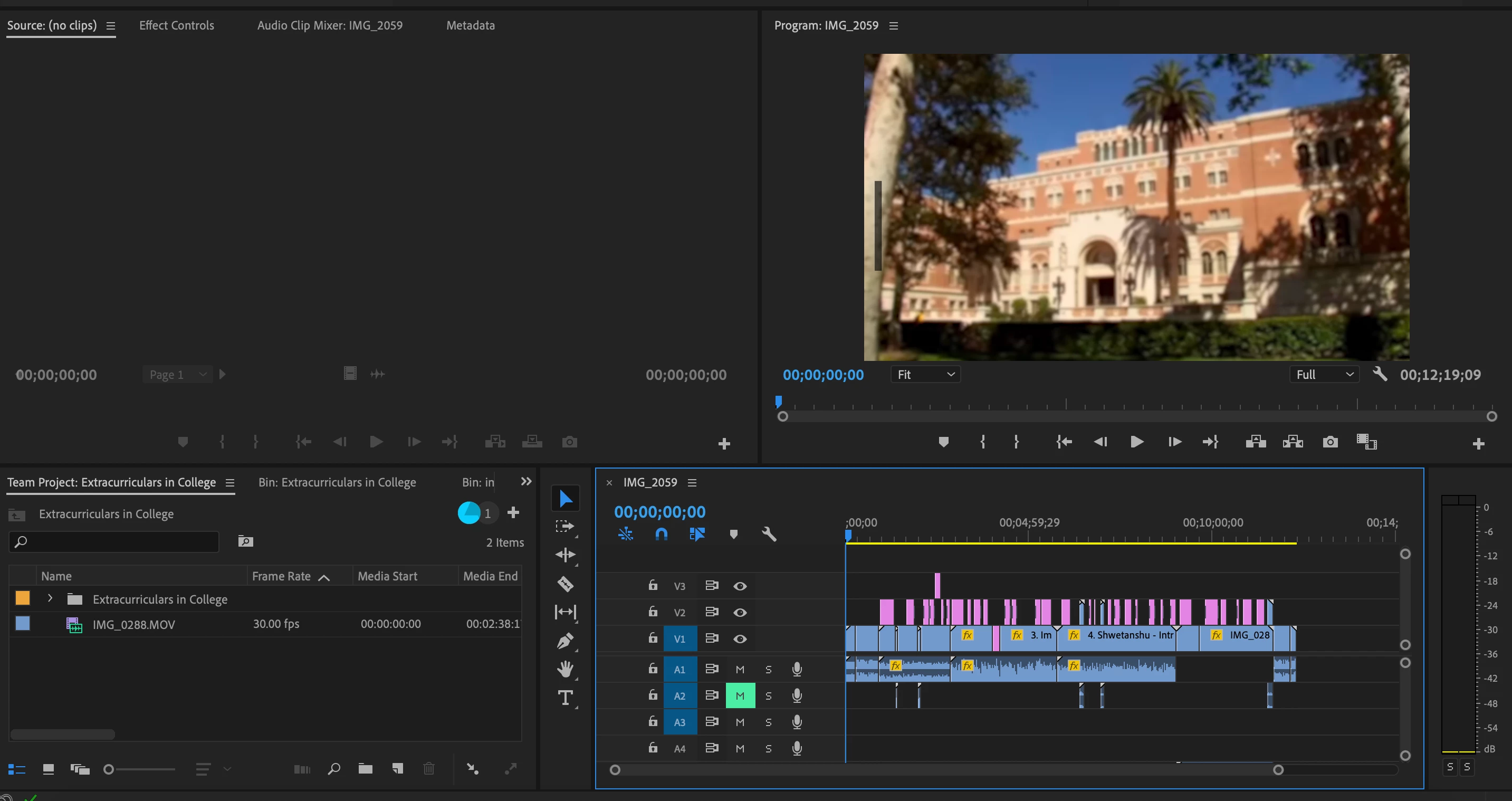Open timeline wrench display settings
The width and height of the screenshot is (1512, 801).
tap(768, 534)
